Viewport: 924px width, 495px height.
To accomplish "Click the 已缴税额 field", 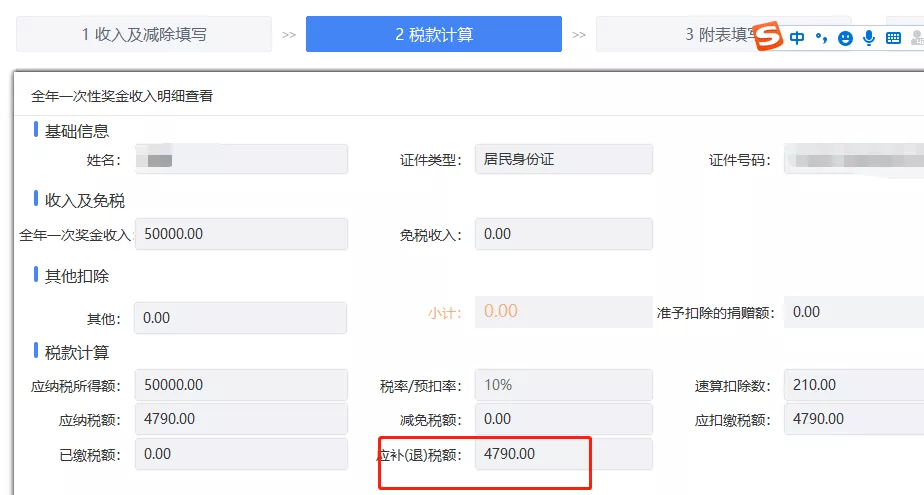I will point(241,454).
